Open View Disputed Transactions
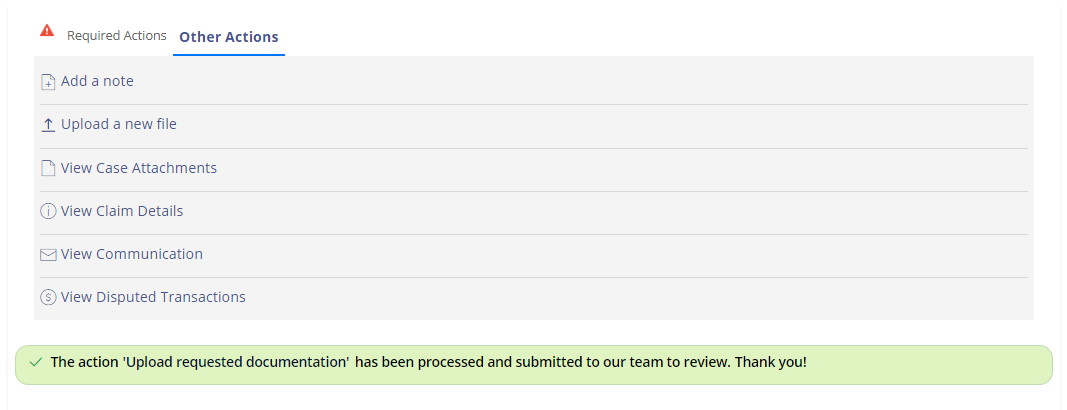This screenshot has height=410, width=1067. [153, 297]
